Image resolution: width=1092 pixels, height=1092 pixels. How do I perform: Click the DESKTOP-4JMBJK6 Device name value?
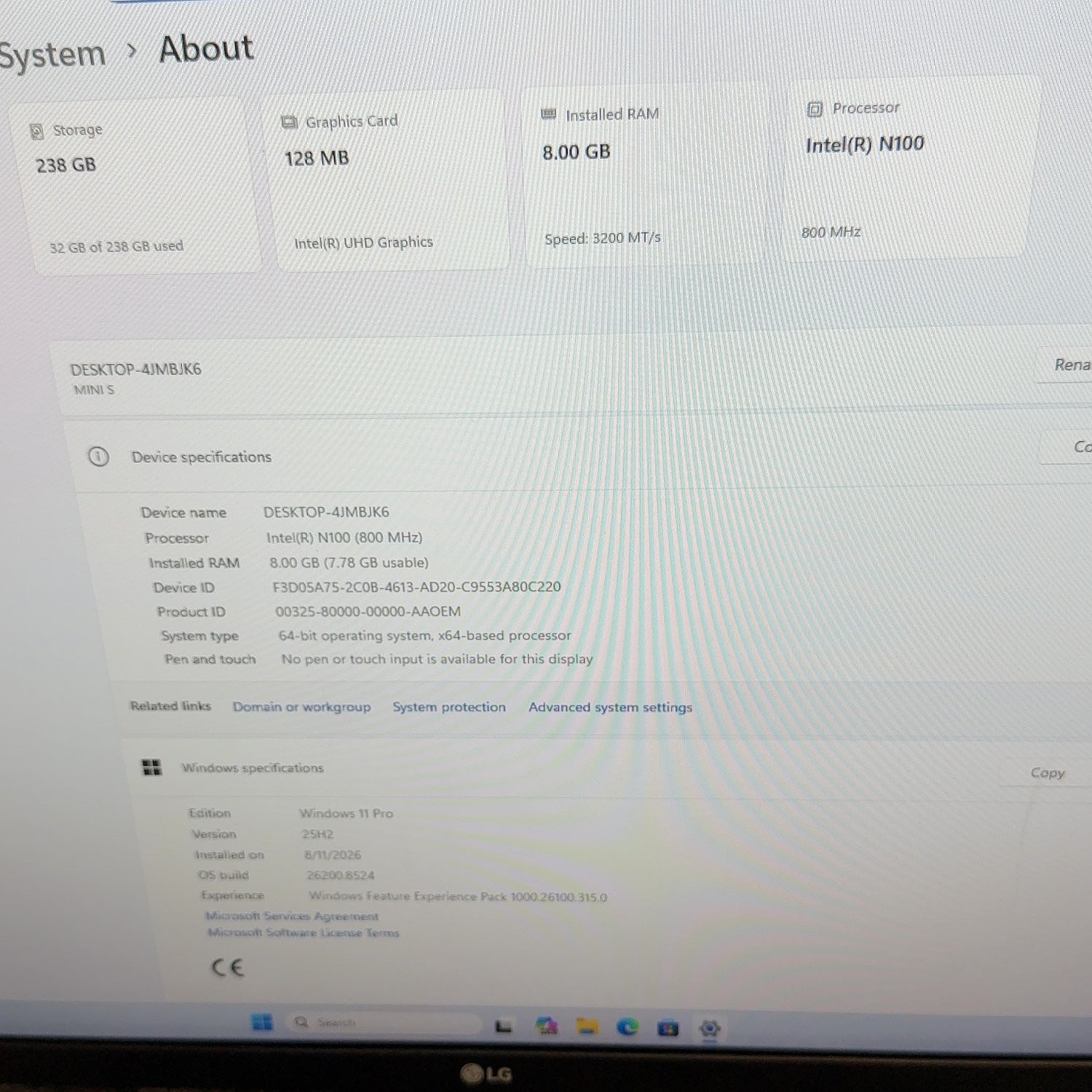[326, 512]
